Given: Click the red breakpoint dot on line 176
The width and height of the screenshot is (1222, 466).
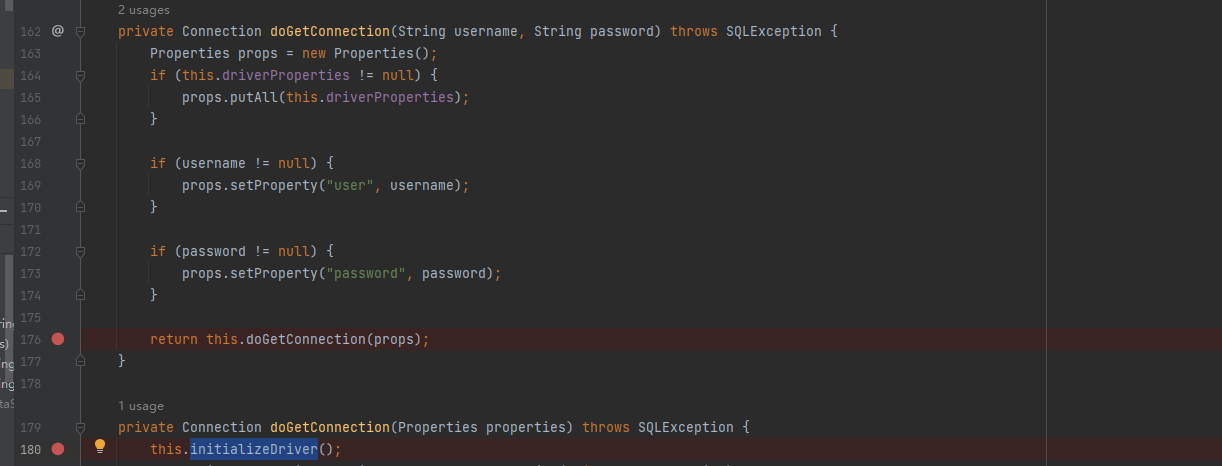Looking at the screenshot, I should (x=58, y=339).
